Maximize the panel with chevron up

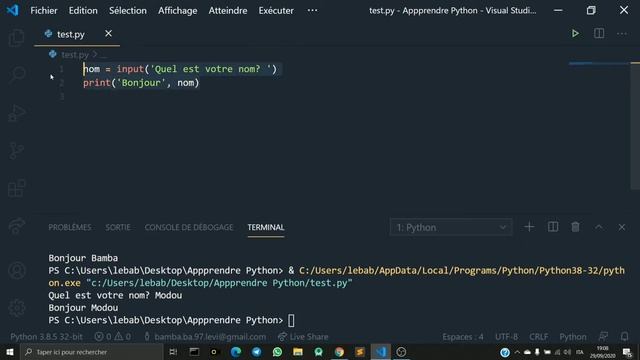point(599,227)
